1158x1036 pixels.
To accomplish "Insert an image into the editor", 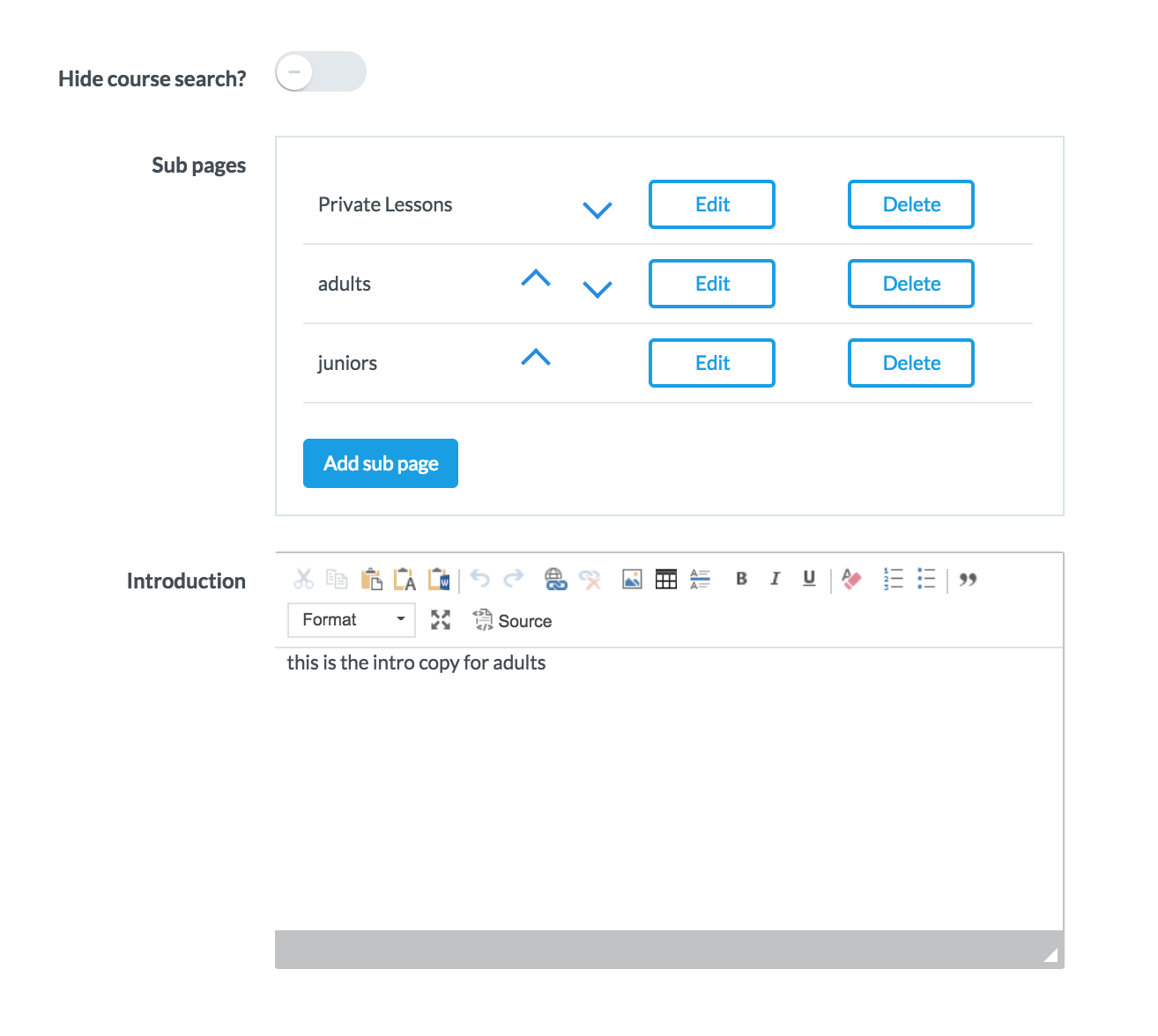I will [632, 579].
